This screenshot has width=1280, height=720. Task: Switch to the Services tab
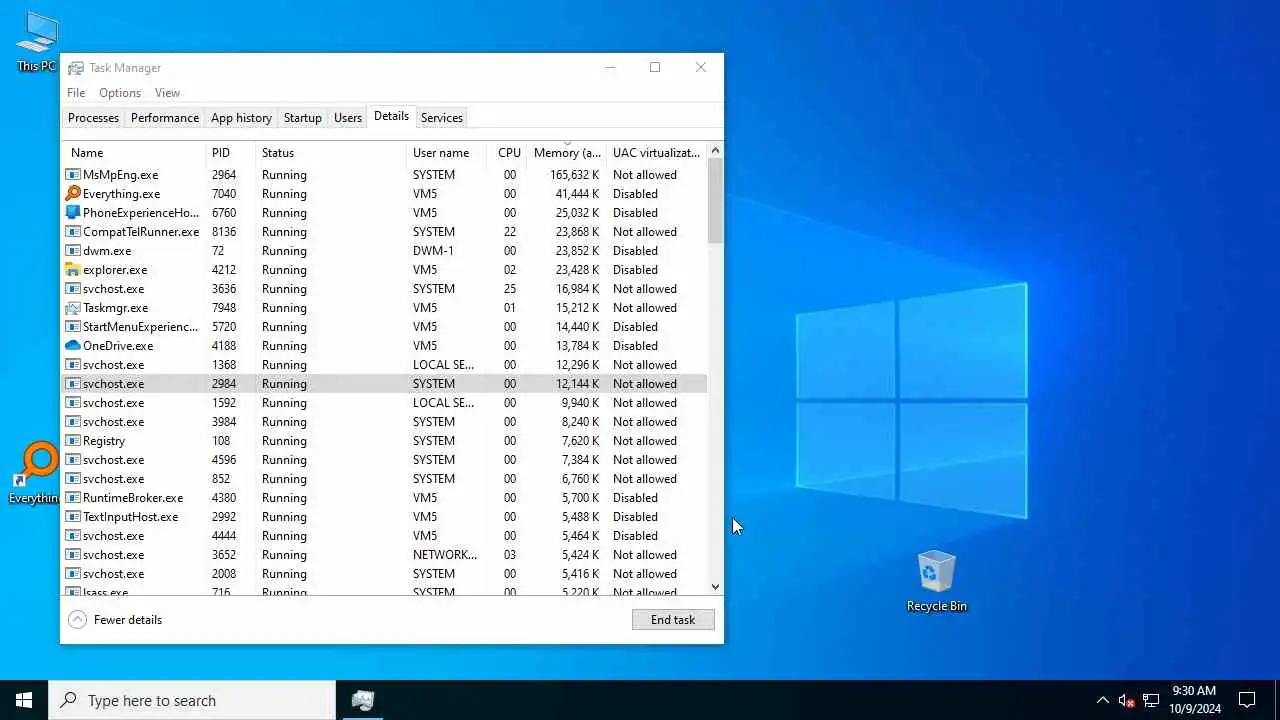442,118
